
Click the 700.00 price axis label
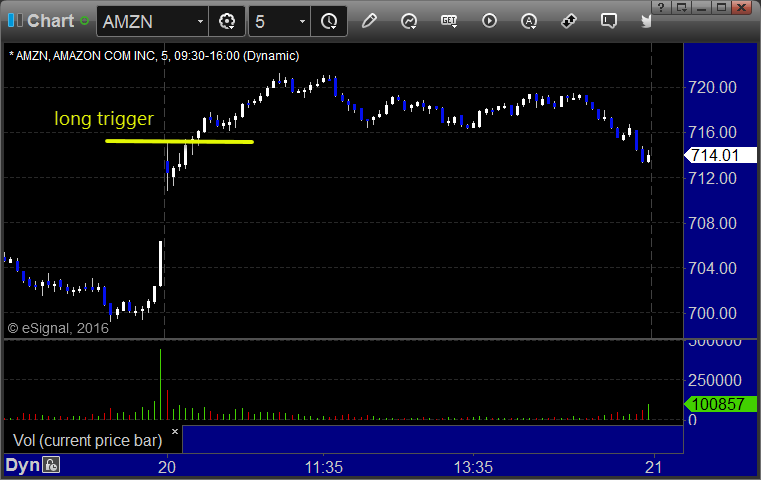pyautogui.click(x=712, y=313)
